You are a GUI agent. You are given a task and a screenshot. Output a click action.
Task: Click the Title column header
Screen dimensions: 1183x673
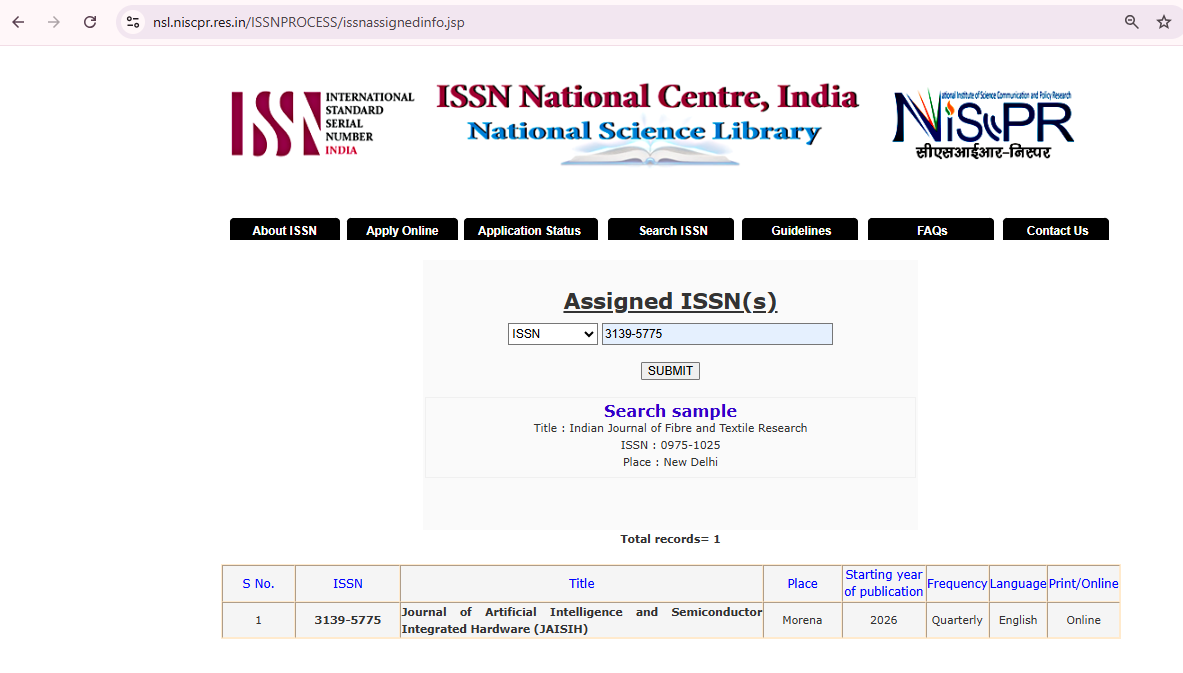point(582,583)
